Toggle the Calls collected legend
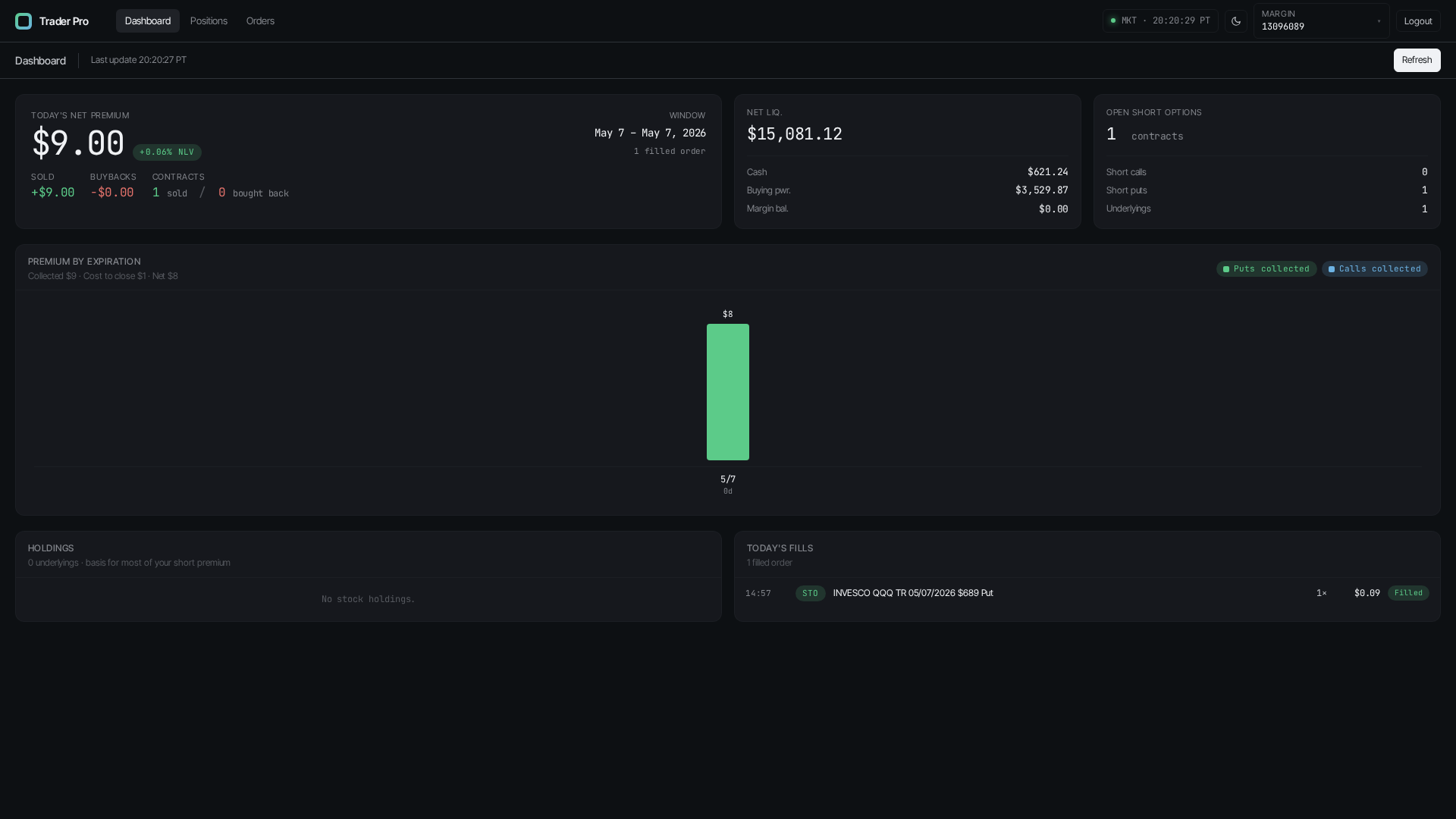The width and height of the screenshot is (1456, 819). [1374, 269]
